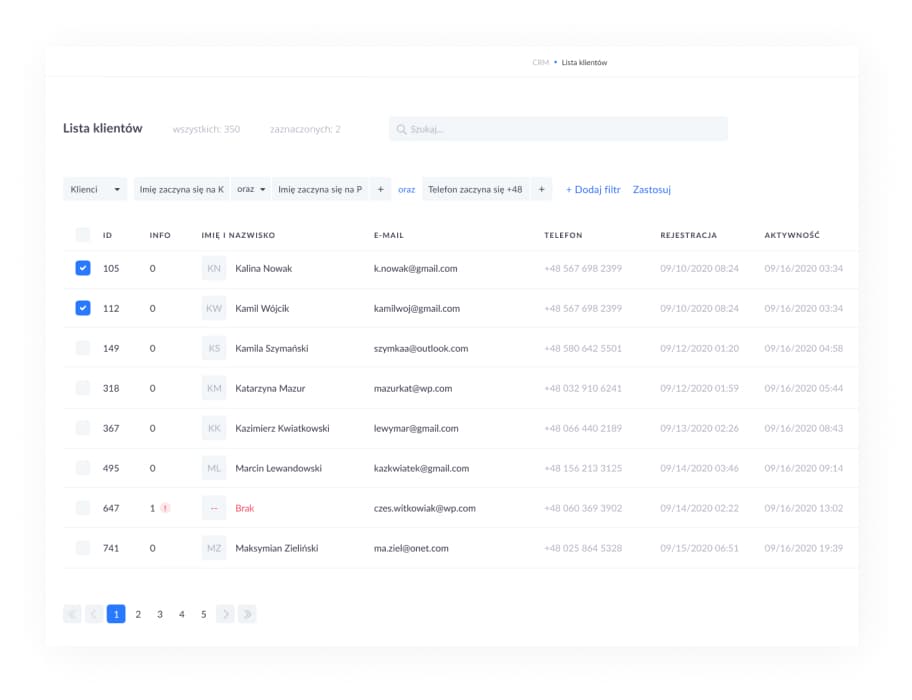Uncheck the checkbox for Kalina Nowak
Screen dimensions: 912x700
click(83, 268)
